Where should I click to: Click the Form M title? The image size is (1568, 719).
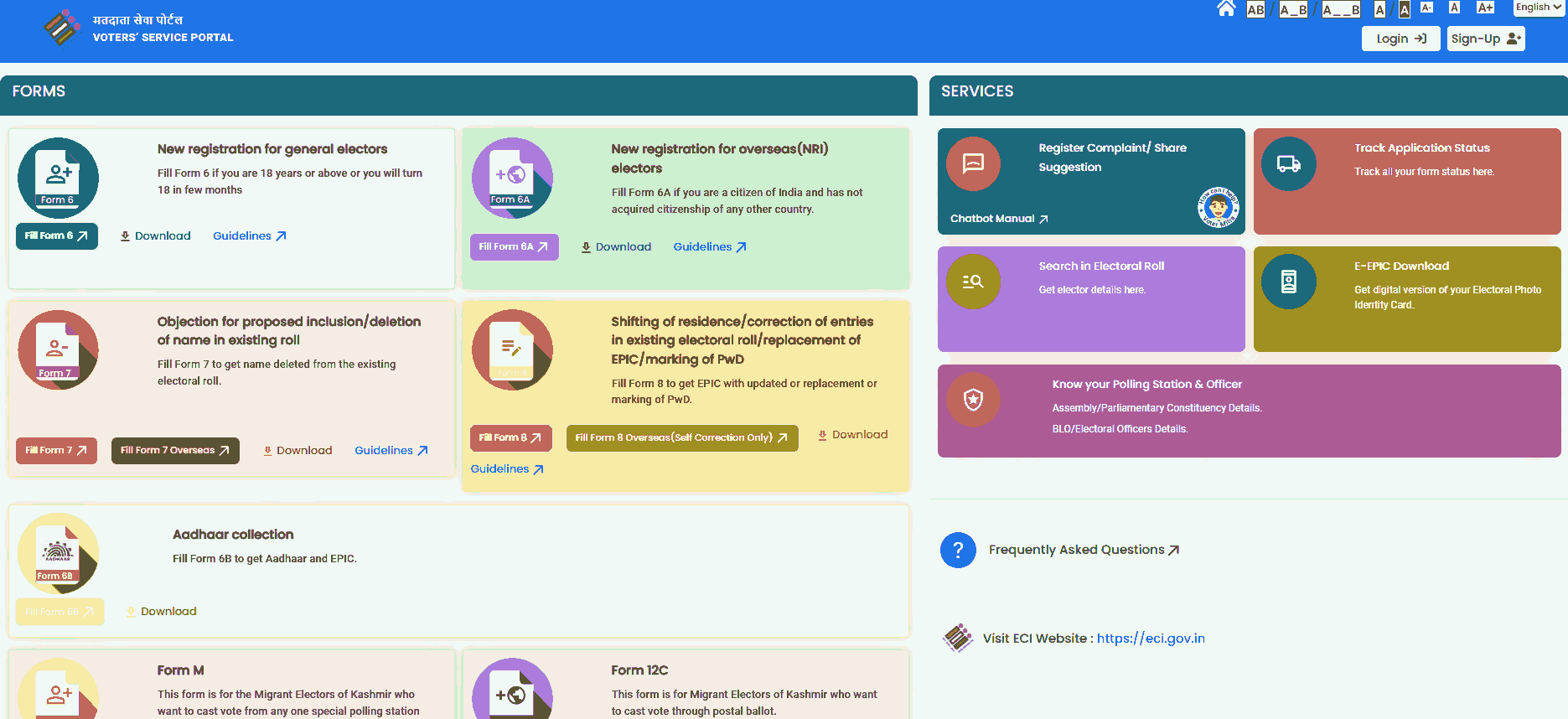tap(180, 670)
